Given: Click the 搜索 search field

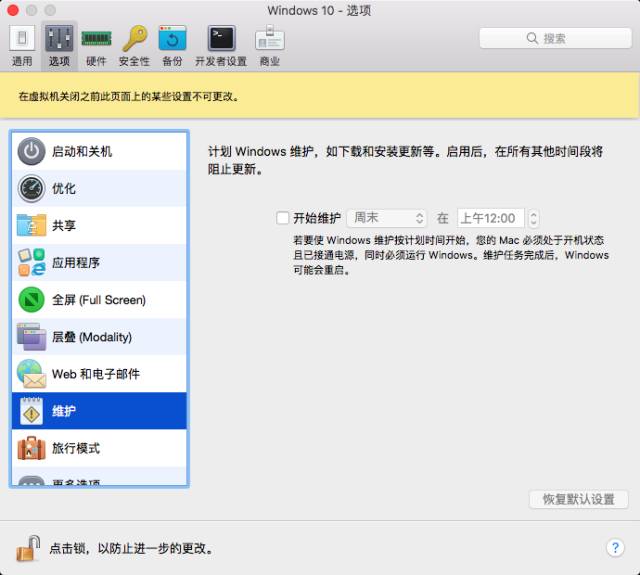Looking at the screenshot, I should click(x=555, y=38).
